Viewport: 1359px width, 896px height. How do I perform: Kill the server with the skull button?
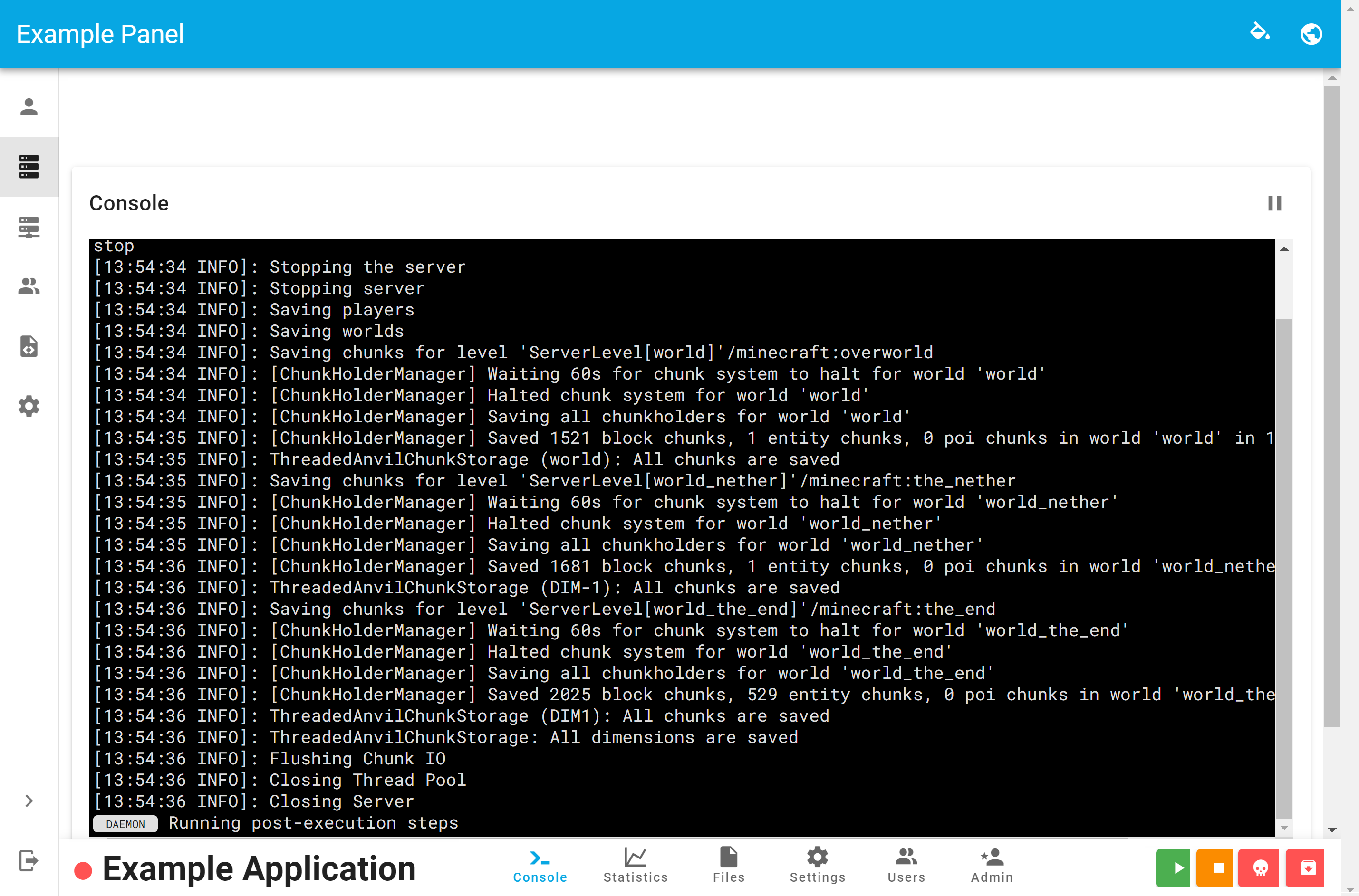(1258, 868)
